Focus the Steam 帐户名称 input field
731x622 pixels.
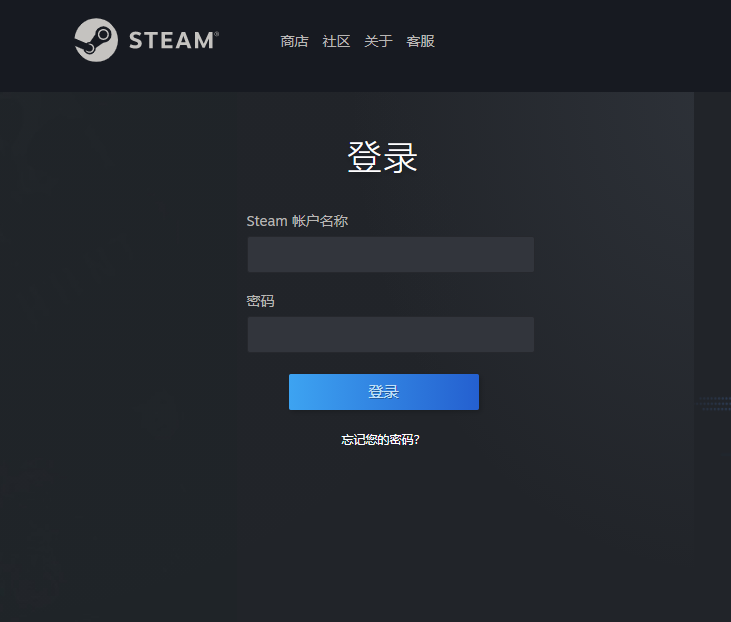point(391,255)
